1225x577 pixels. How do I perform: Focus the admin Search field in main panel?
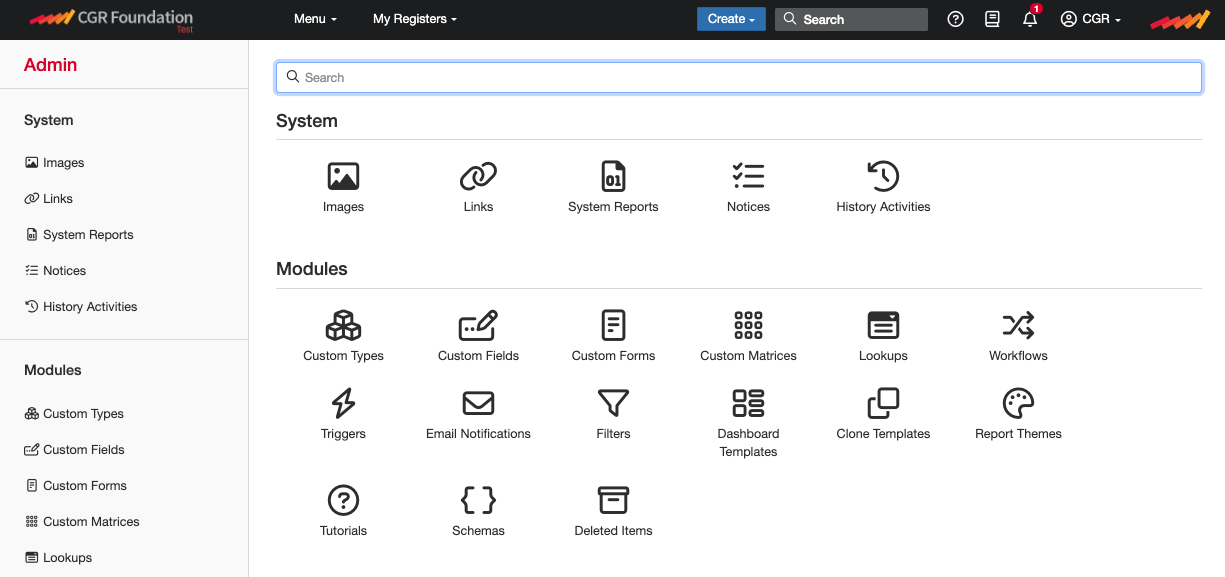[739, 77]
